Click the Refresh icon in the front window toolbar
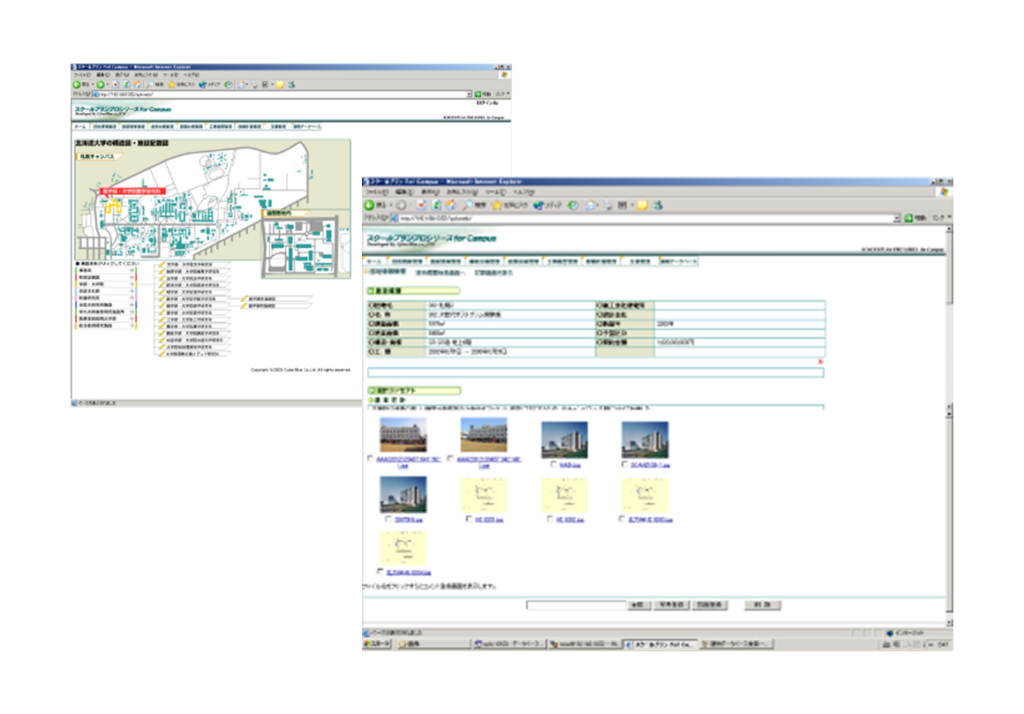Screen dimensions: 1024x714 [x=436, y=205]
